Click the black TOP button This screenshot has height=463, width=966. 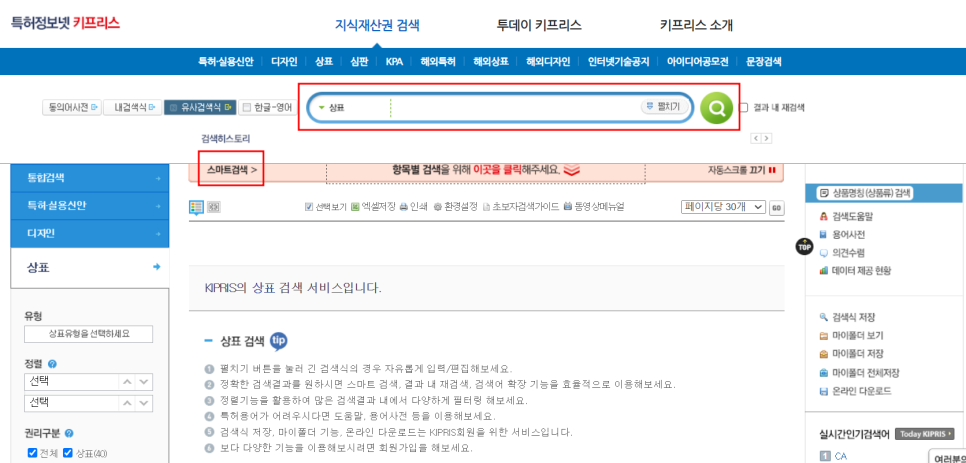(804, 246)
